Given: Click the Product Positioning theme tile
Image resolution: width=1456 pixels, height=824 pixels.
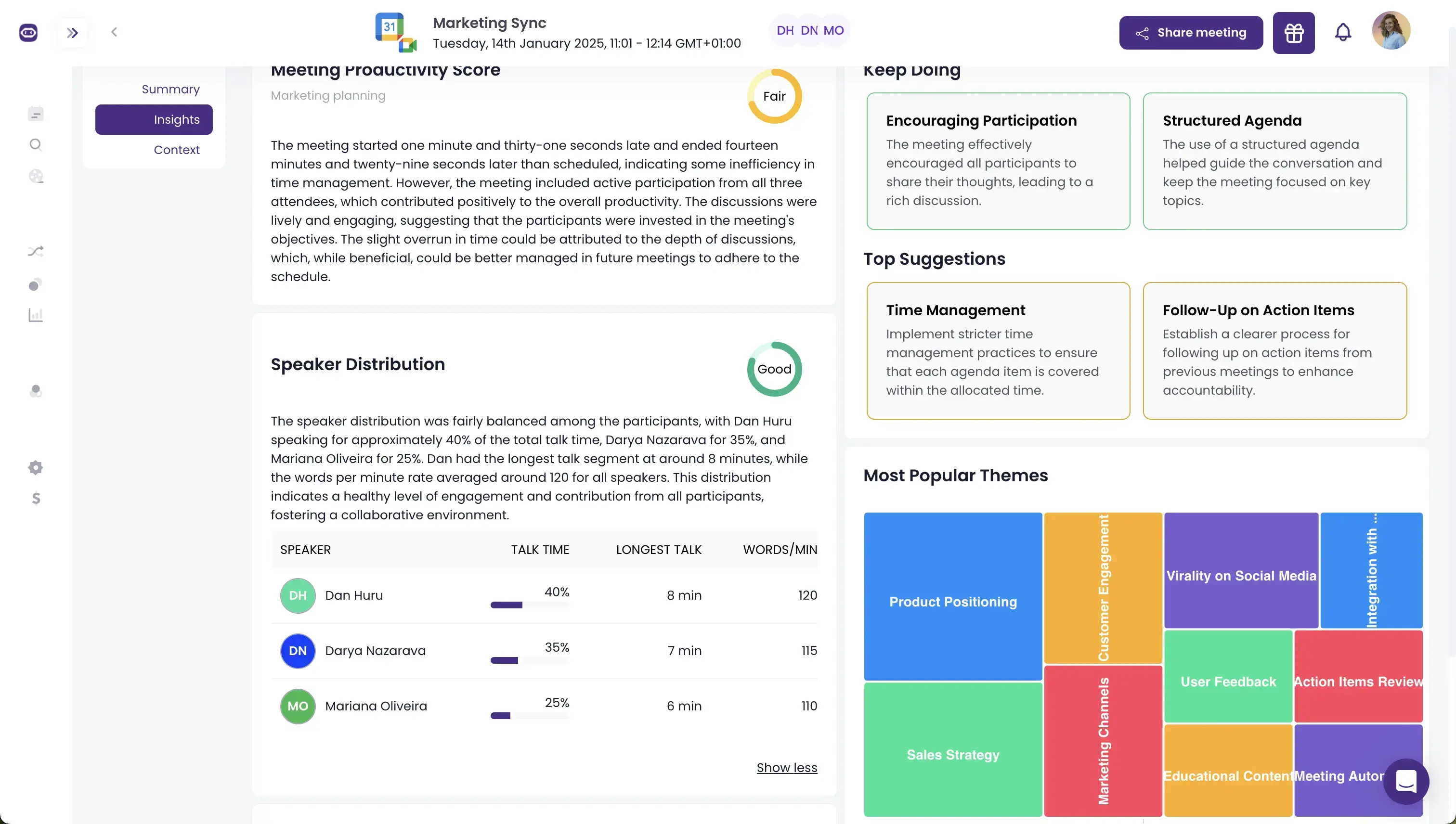Looking at the screenshot, I should (953, 602).
